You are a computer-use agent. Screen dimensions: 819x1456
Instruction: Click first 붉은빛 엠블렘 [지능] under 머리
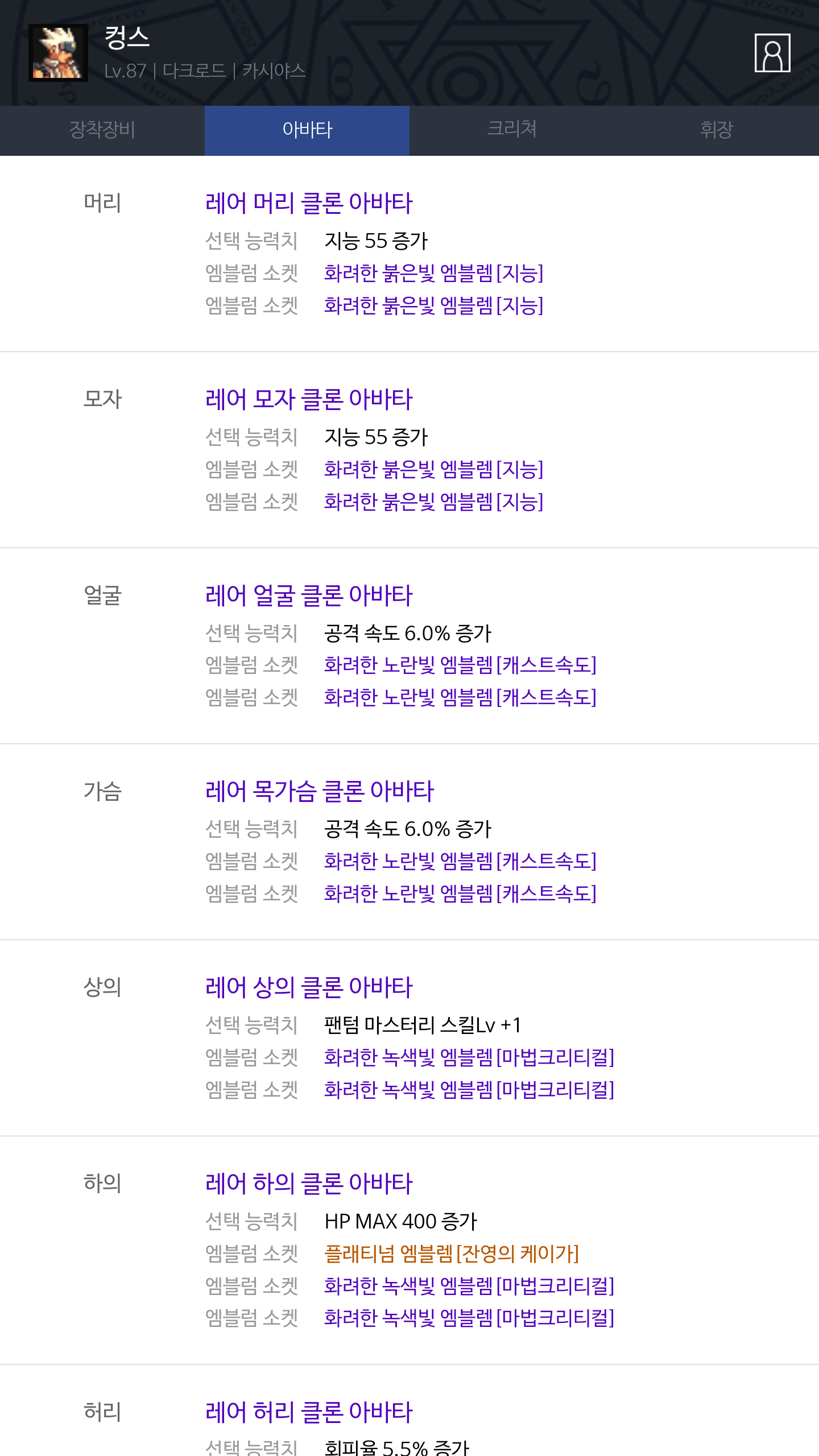coord(433,273)
